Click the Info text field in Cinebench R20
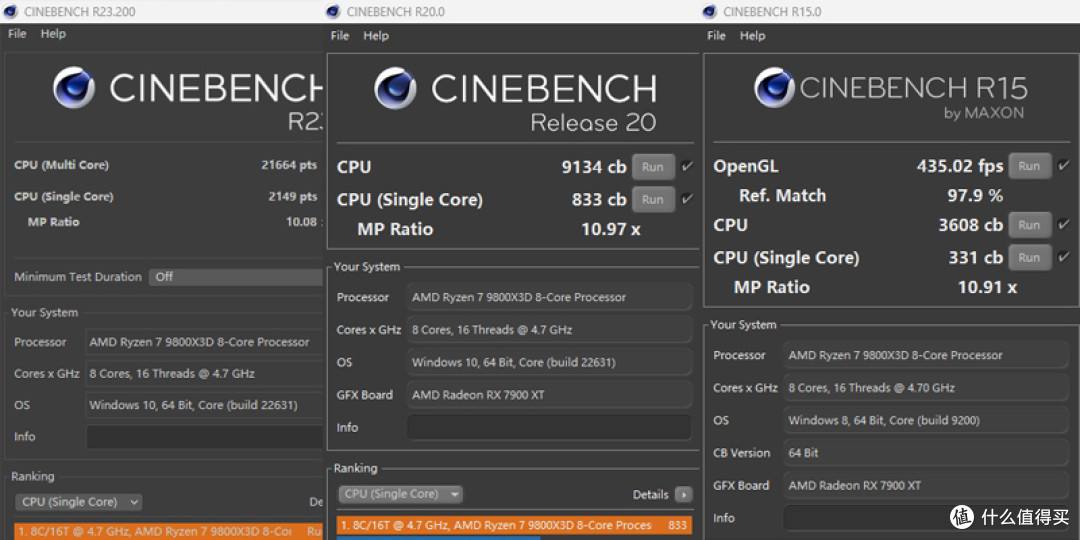The height and width of the screenshot is (540, 1080). pyautogui.click(x=549, y=427)
